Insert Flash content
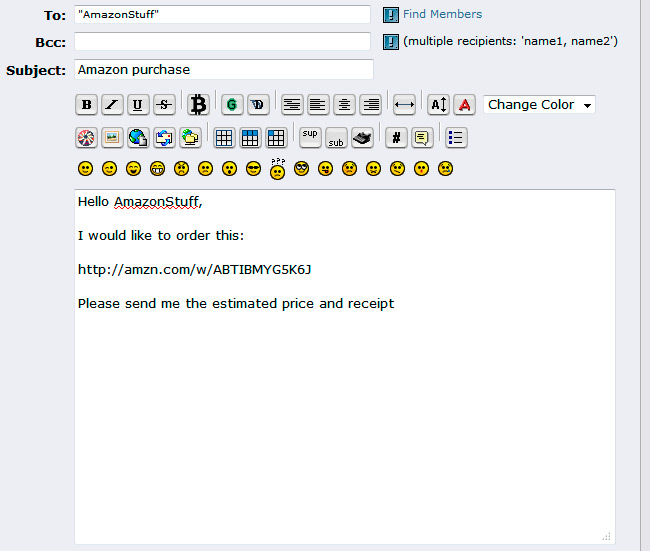 (x=86, y=138)
